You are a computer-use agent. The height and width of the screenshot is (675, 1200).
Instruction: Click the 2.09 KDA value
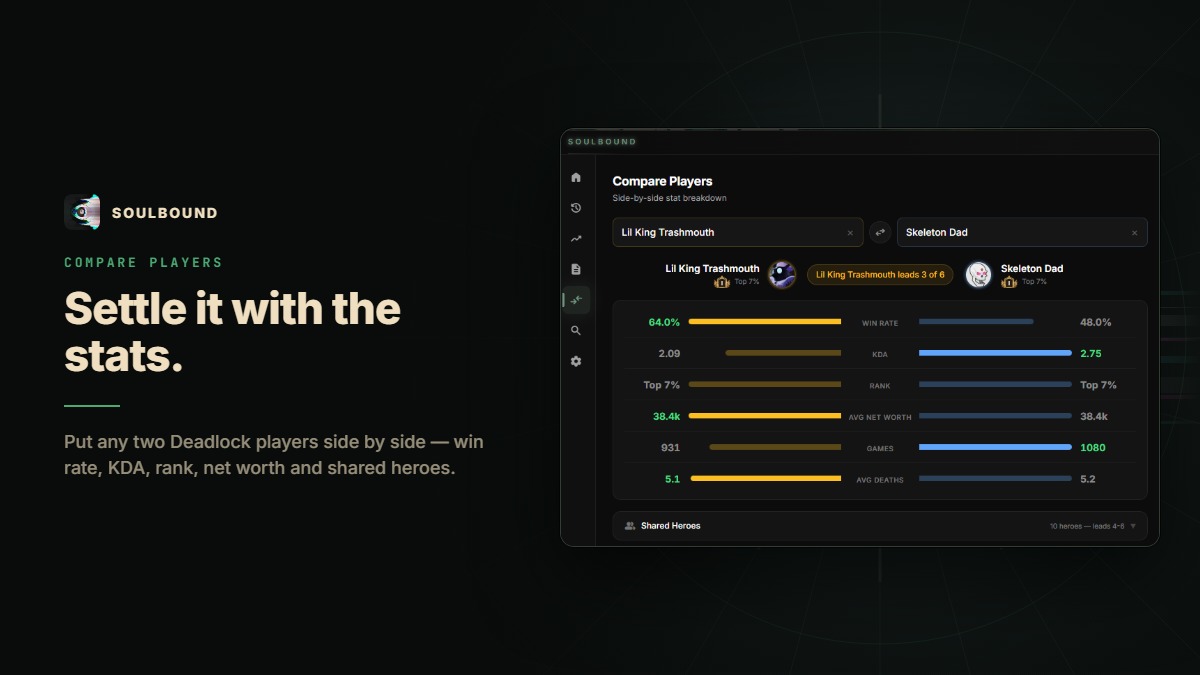[669, 353]
